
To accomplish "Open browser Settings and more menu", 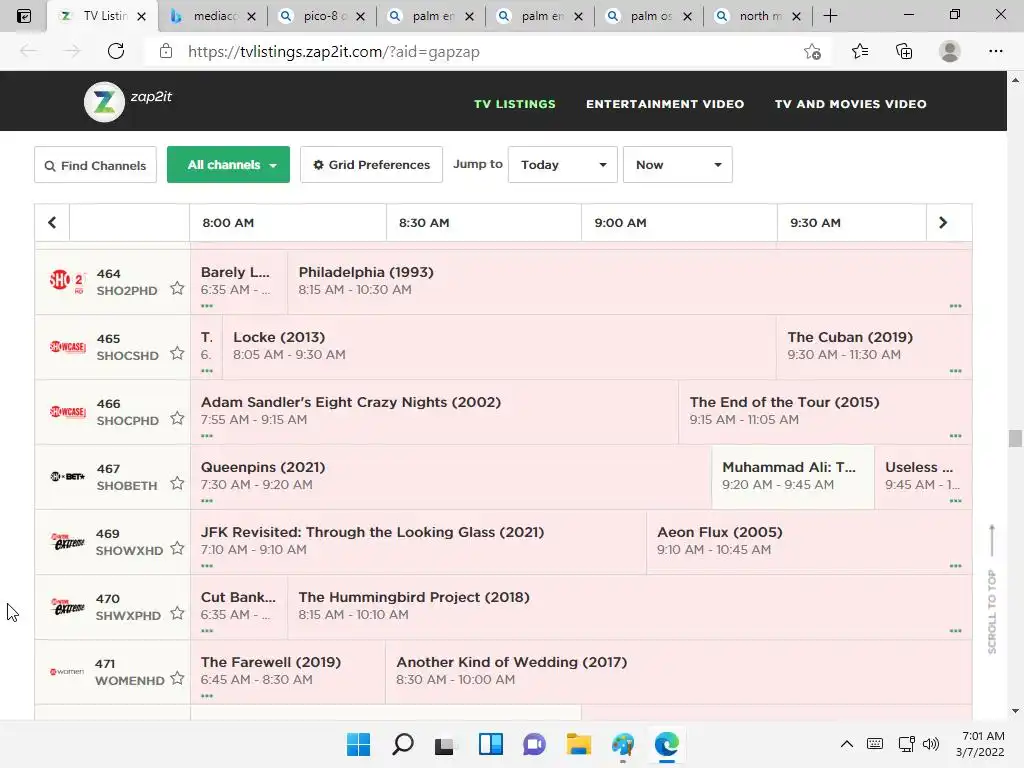I will click(x=995, y=51).
